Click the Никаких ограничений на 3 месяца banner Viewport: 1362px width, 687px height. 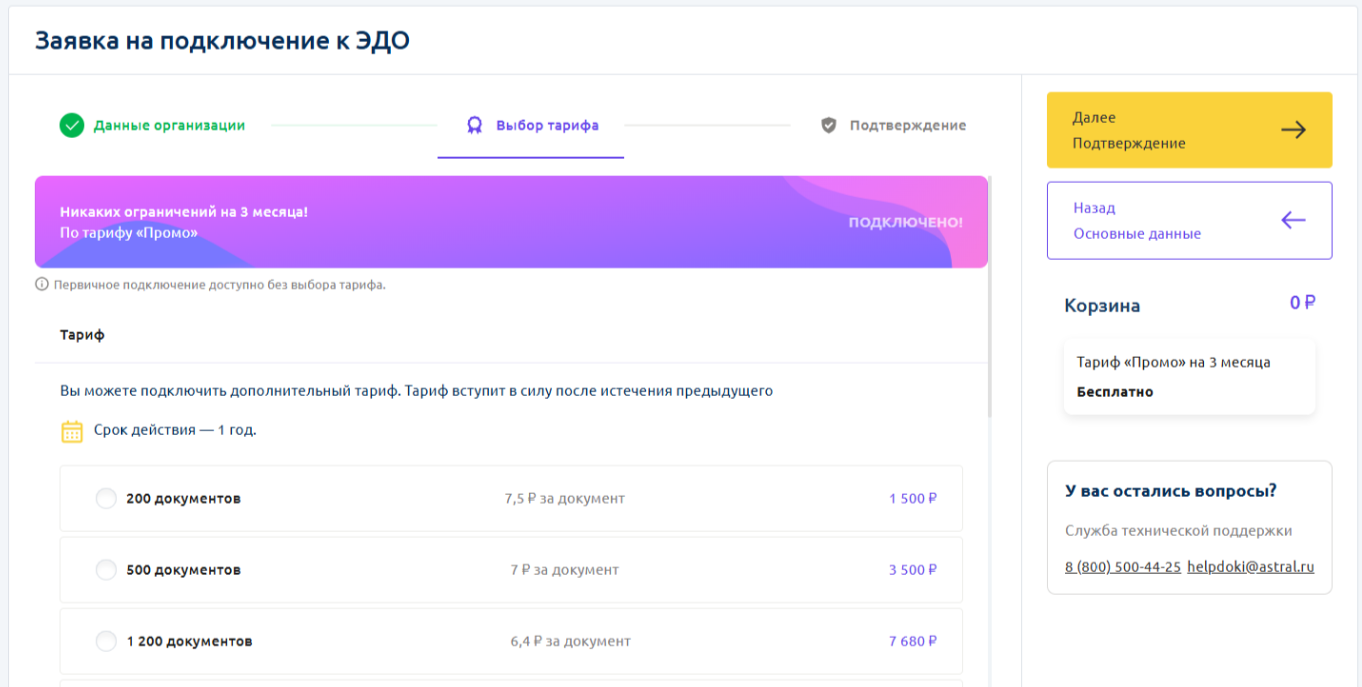(x=511, y=222)
